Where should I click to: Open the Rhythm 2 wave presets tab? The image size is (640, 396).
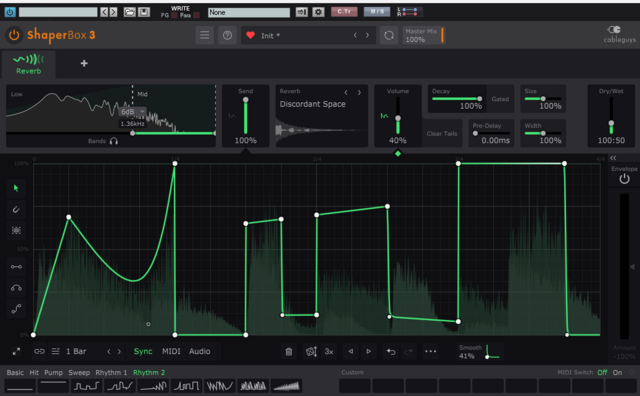(x=149, y=373)
